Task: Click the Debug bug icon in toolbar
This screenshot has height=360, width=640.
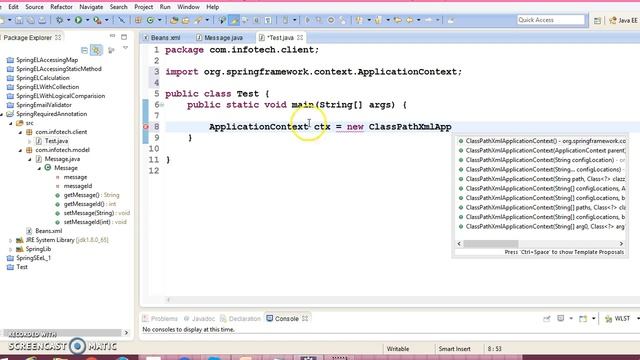Action: (60, 20)
